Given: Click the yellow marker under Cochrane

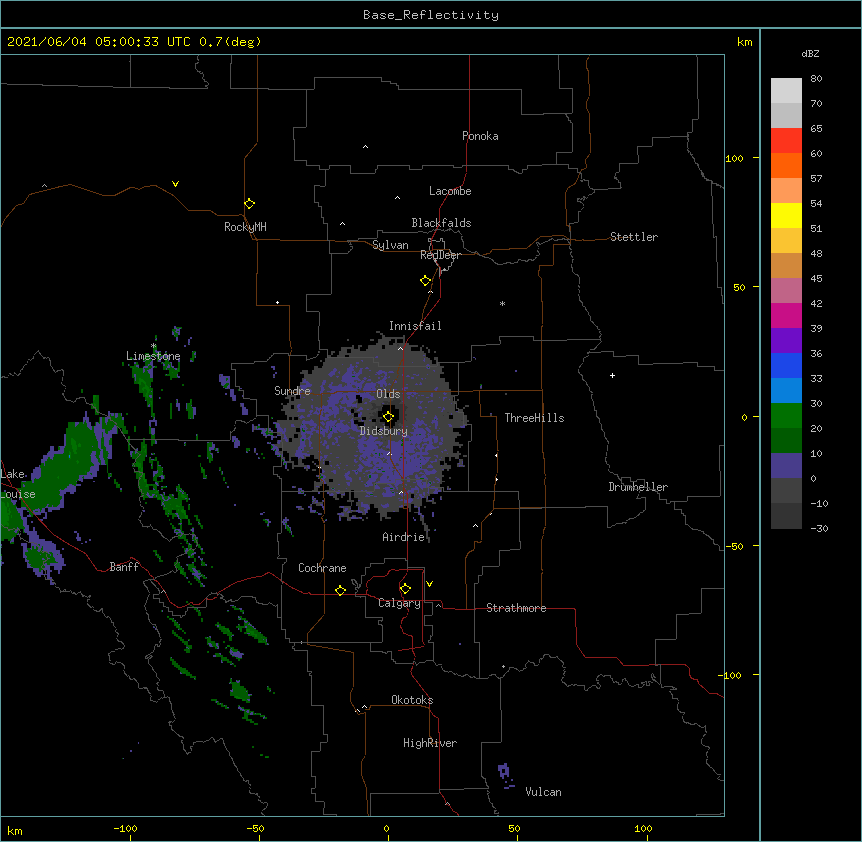Looking at the screenshot, I should (x=340, y=590).
